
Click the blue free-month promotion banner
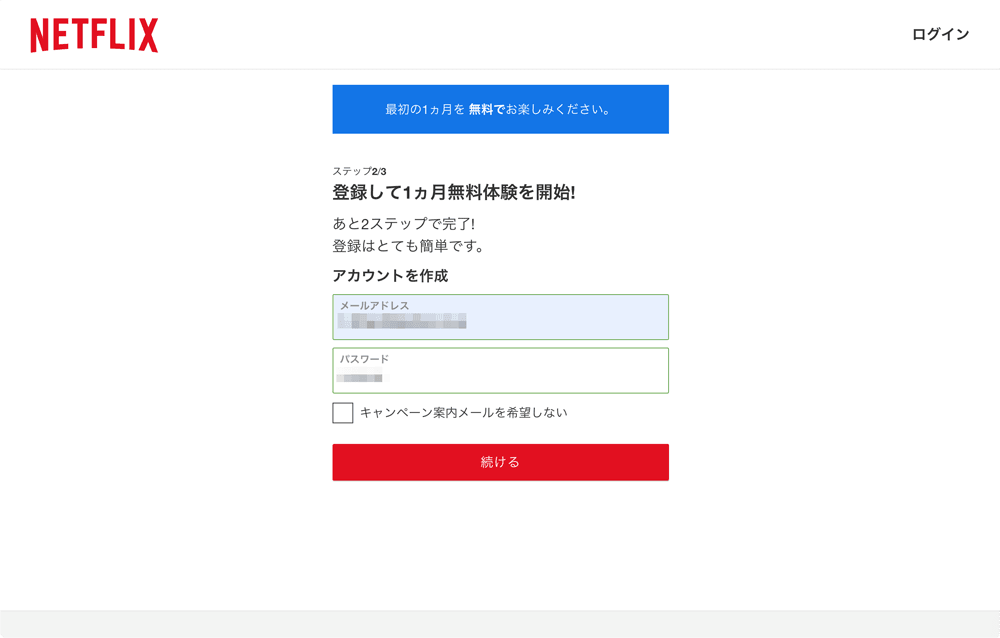(x=501, y=109)
